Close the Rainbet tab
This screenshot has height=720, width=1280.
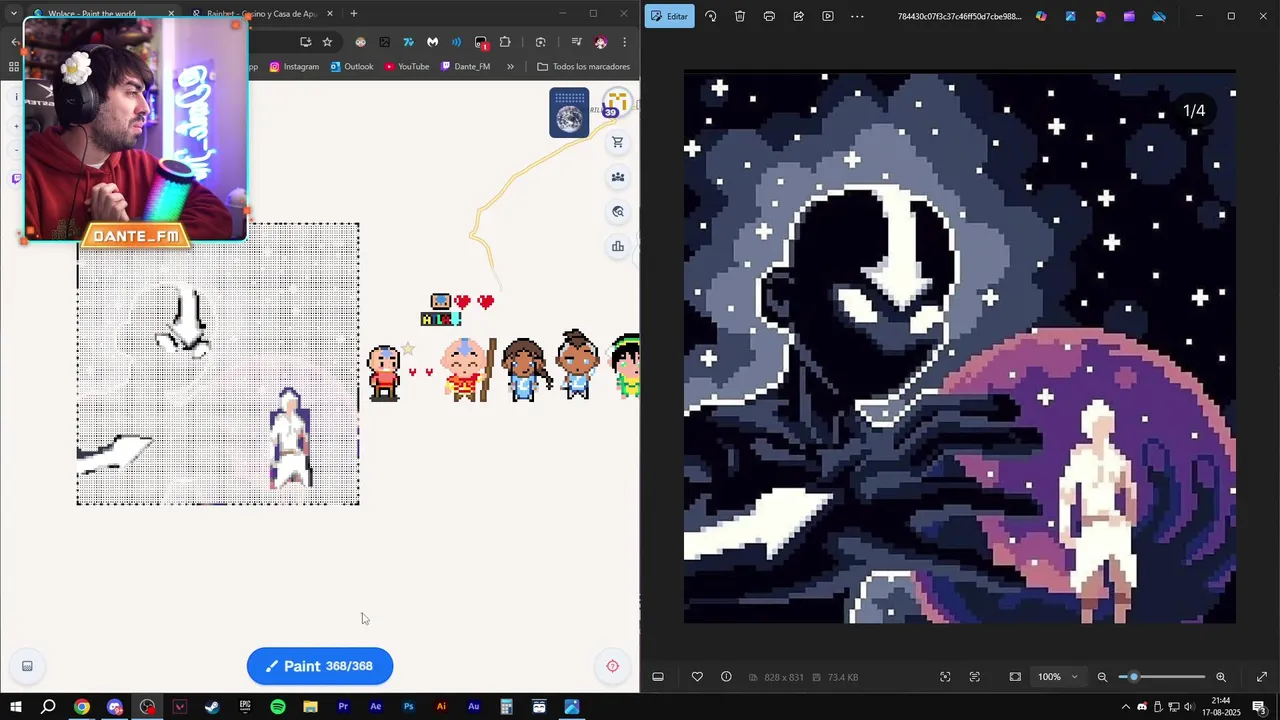(x=329, y=14)
